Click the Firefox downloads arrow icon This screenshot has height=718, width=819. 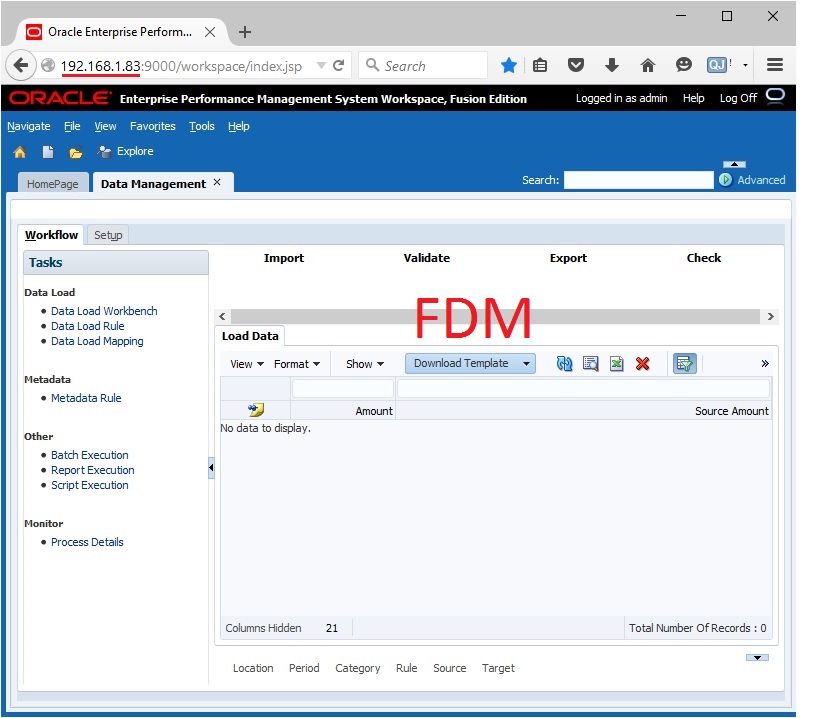click(611, 65)
